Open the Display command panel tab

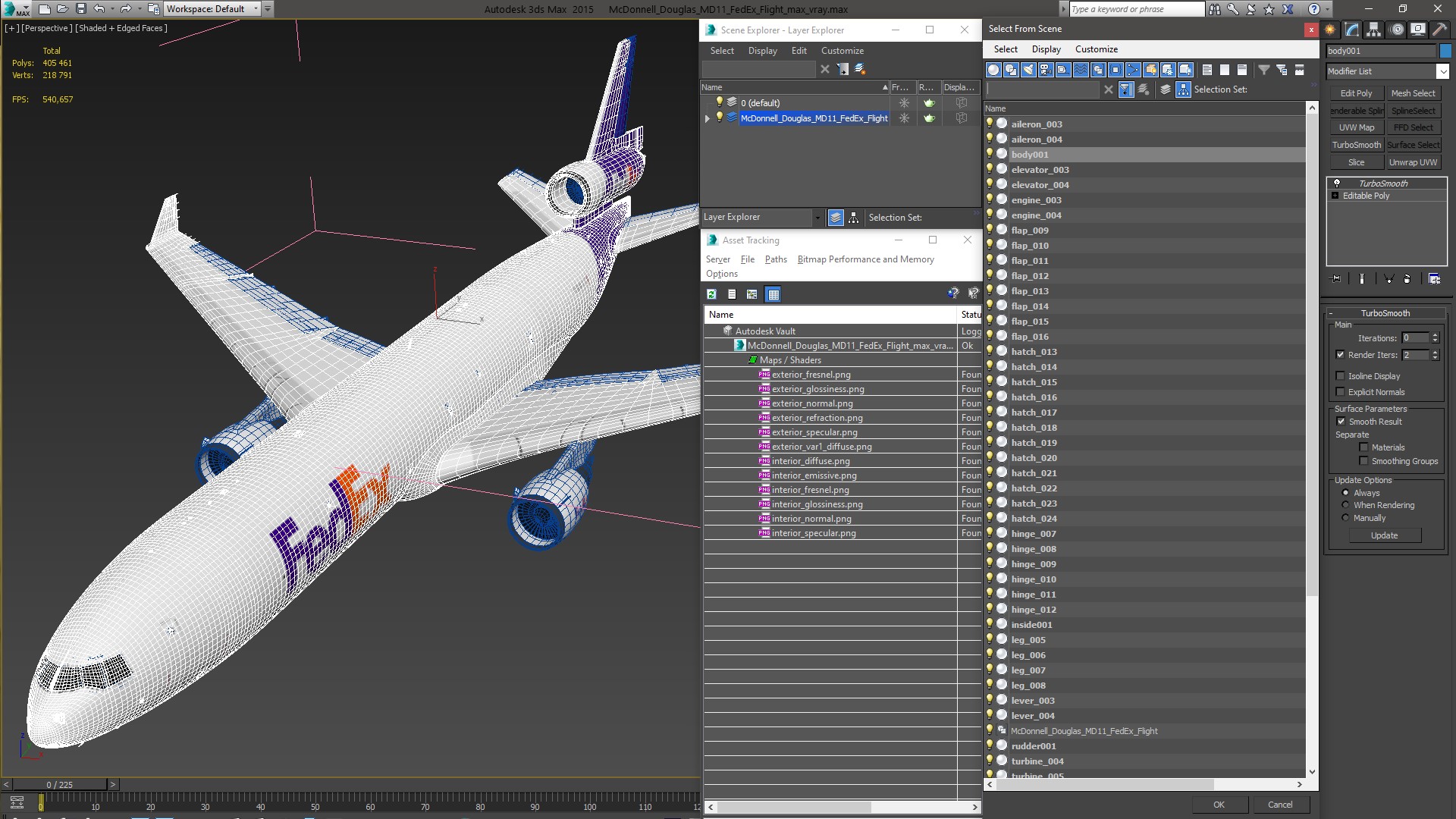coord(1417,30)
